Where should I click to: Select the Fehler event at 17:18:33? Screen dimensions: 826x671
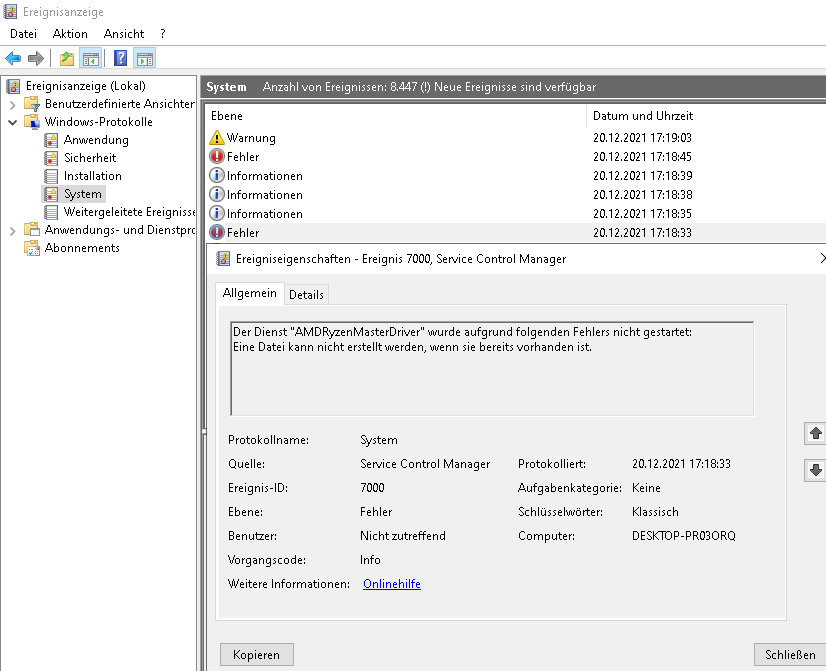click(516, 232)
